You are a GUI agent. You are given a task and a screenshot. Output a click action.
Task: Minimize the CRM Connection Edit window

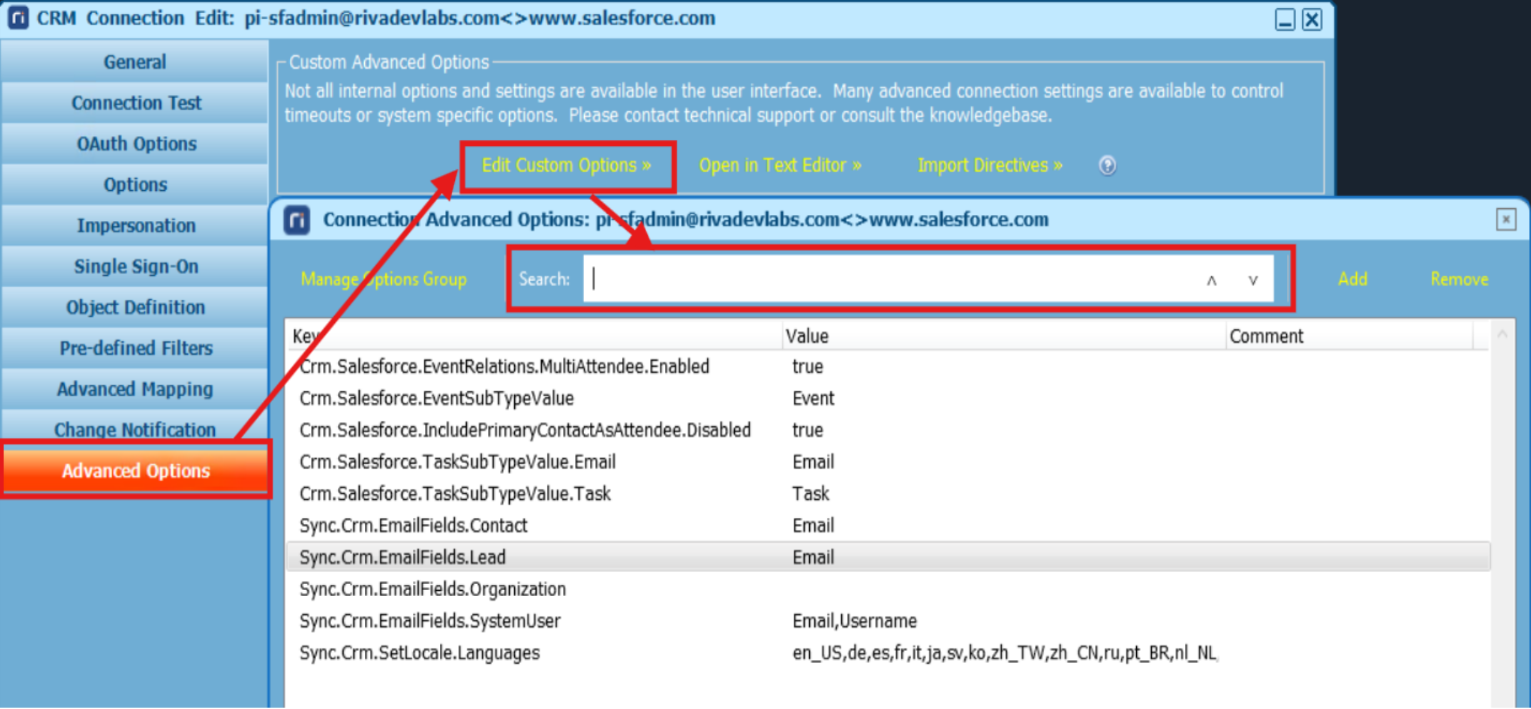pyautogui.click(x=1286, y=19)
